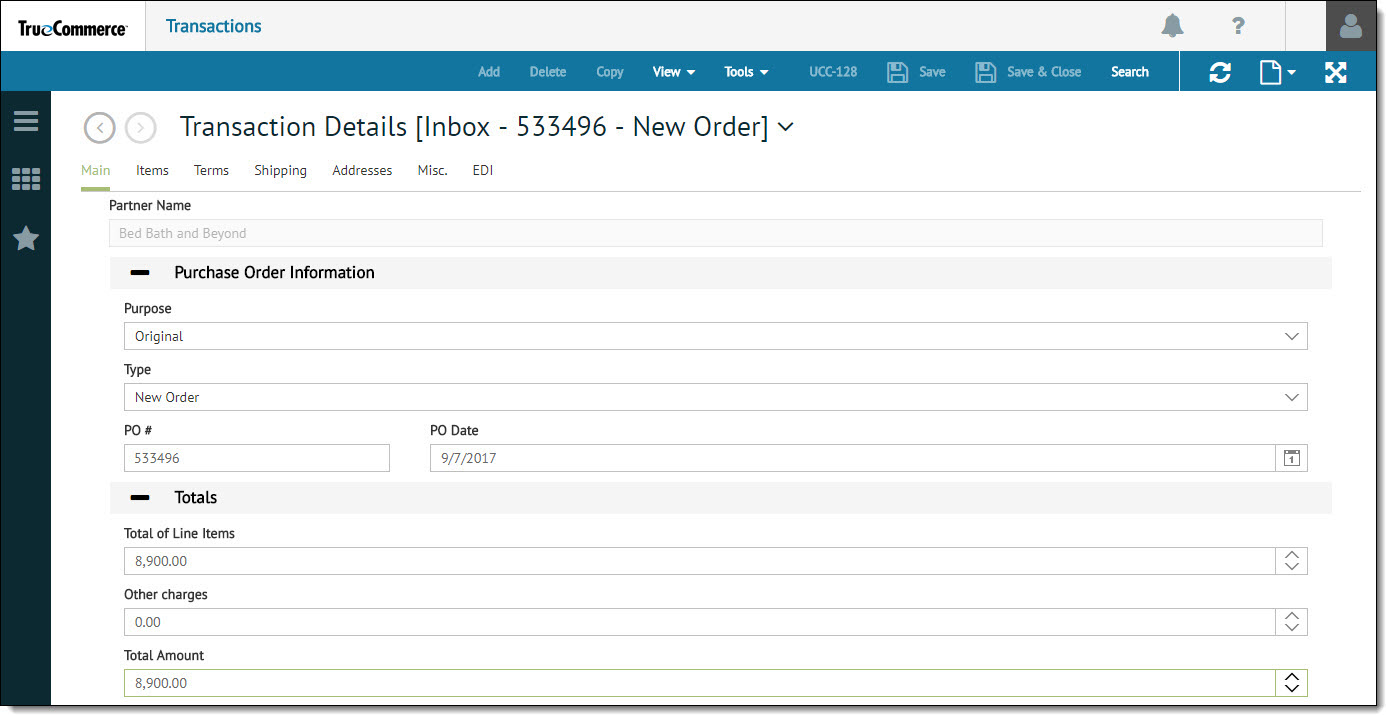The image size is (1386, 715).
Task: Click the Search button in toolbar
Action: tap(1129, 72)
